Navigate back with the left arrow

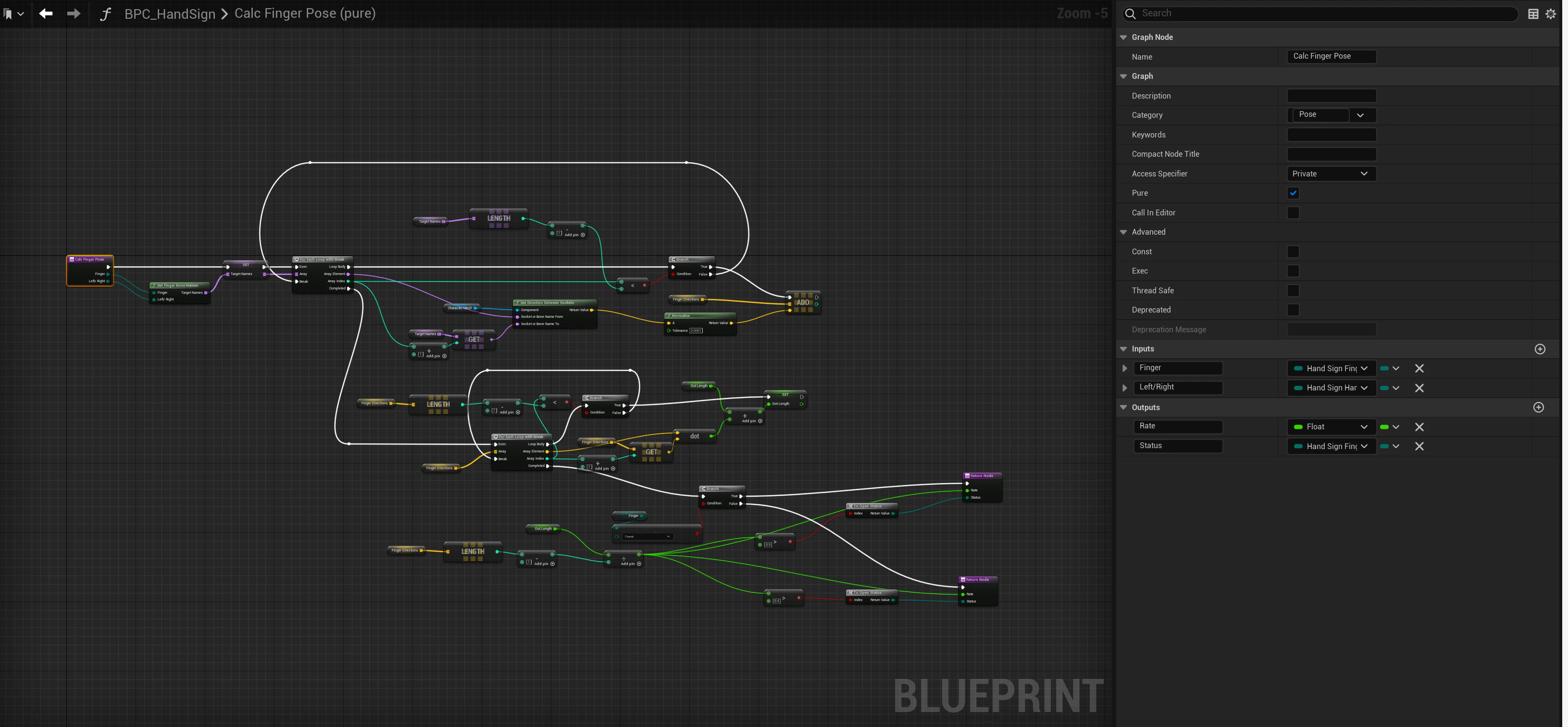tap(46, 13)
